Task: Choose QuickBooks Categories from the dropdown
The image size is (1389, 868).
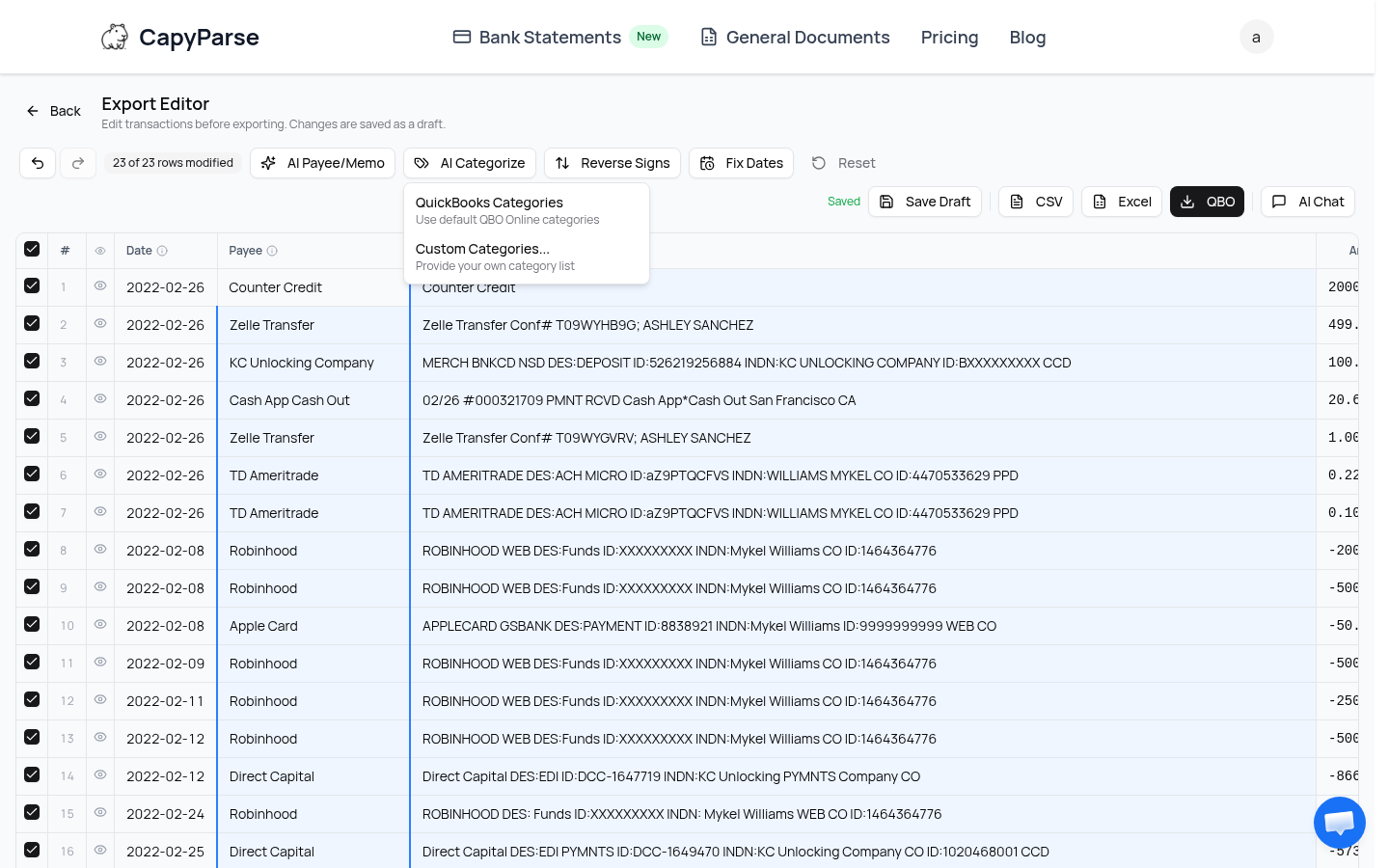Action: coord(489,203)
